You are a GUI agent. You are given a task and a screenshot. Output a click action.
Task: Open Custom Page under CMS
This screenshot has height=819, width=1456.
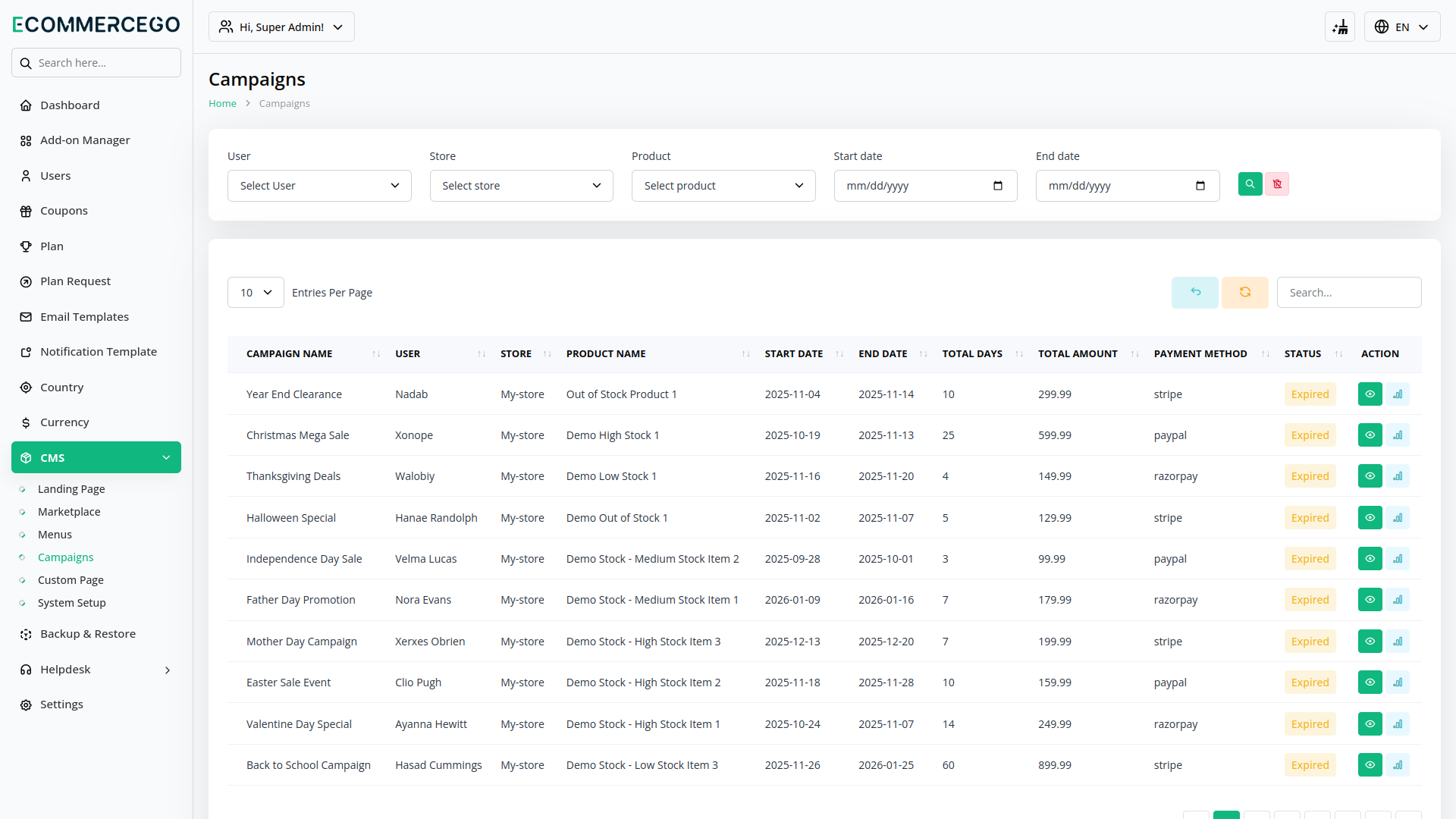(71, 580)
